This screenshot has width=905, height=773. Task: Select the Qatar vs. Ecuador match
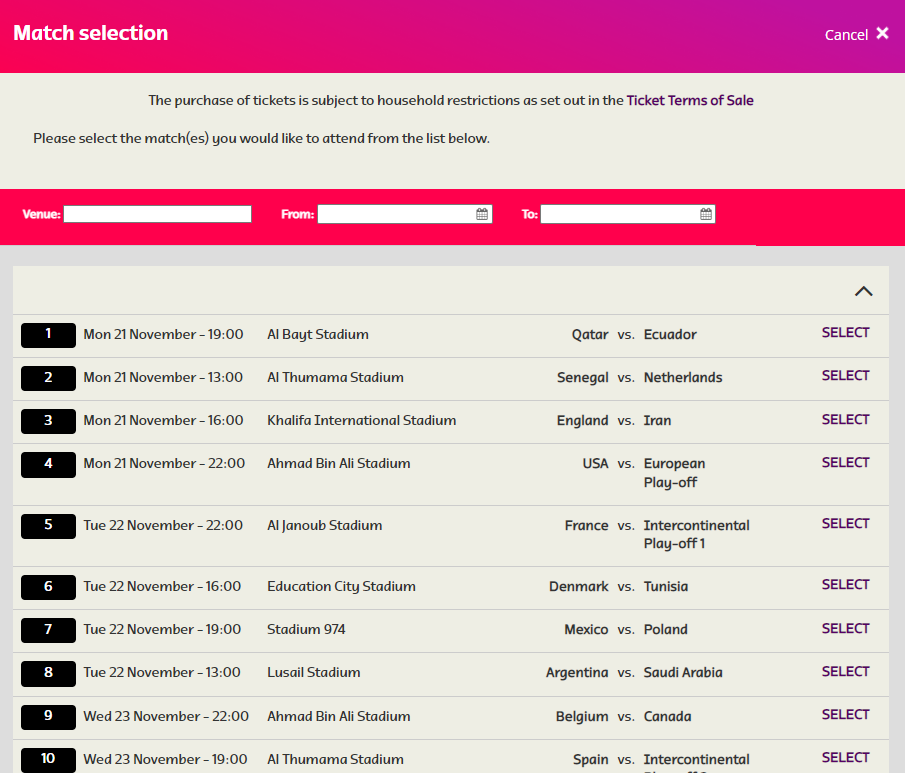coord(845,333)
